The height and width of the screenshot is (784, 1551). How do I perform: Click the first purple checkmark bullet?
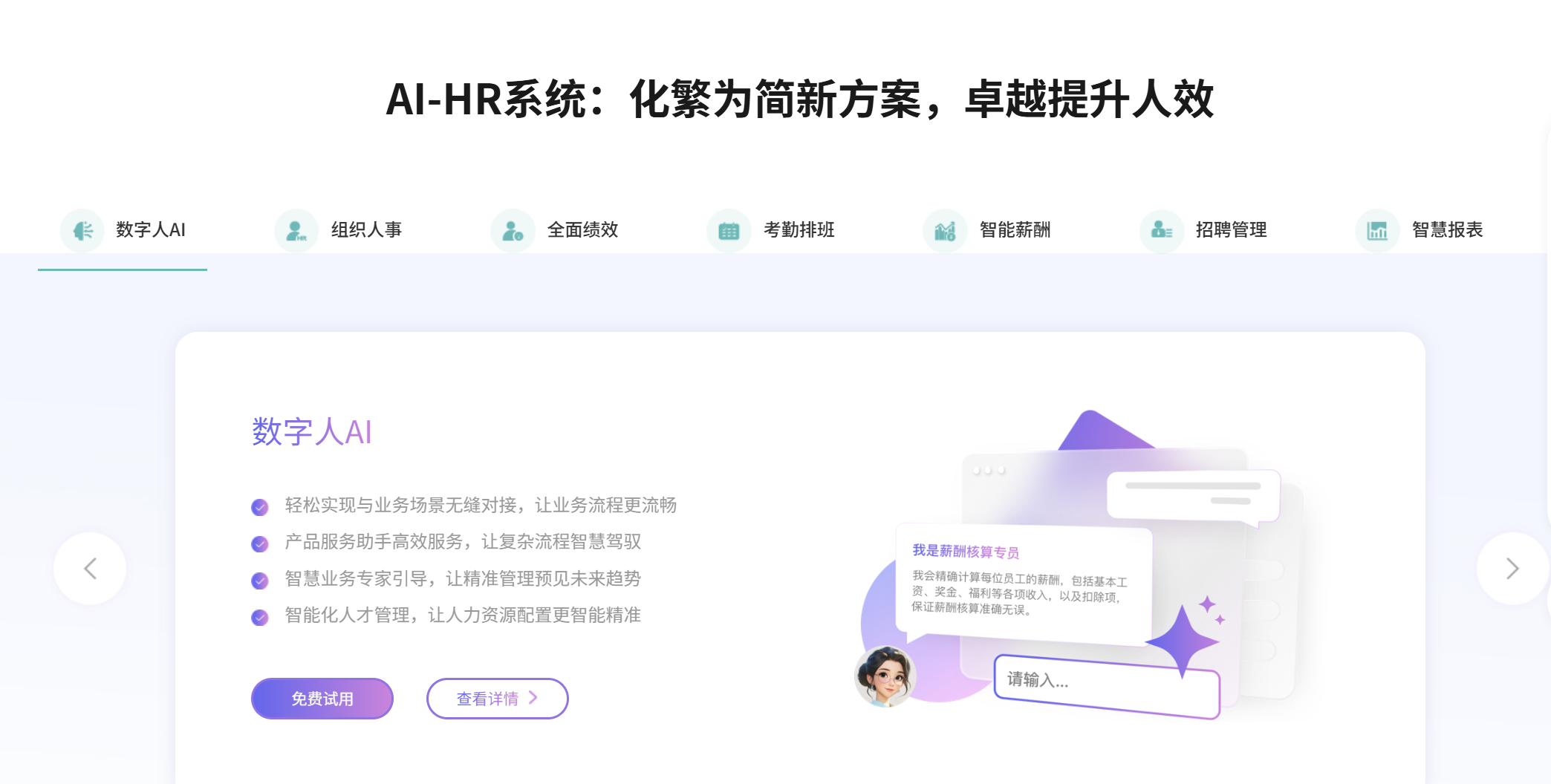[x=260, y=506]
